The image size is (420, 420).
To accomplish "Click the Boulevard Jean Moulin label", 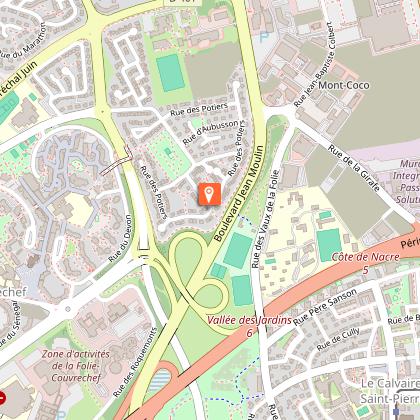I will [x=239, y=193].
